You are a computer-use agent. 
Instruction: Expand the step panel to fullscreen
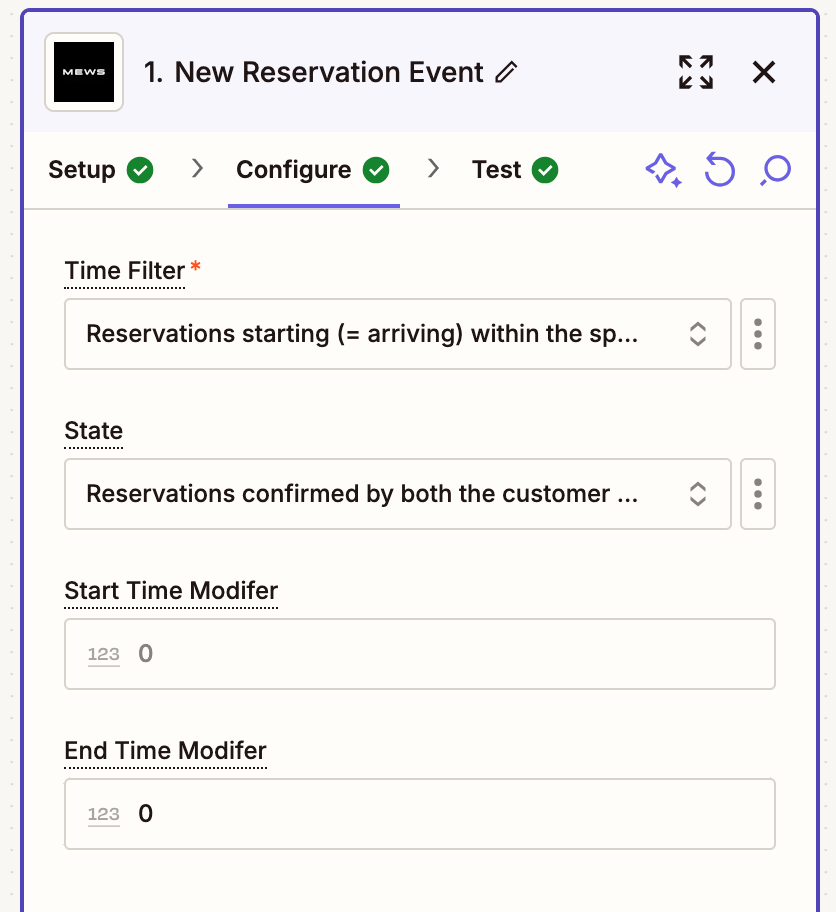[696, 72]
